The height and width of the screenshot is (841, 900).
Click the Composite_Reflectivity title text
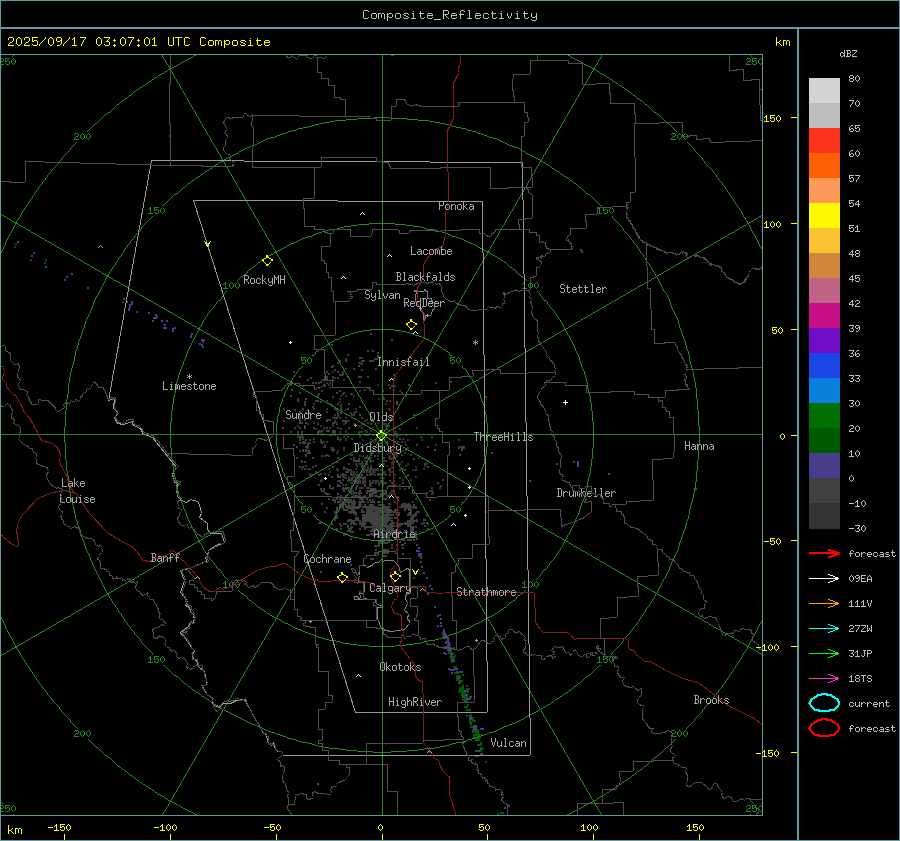point(449,15)
